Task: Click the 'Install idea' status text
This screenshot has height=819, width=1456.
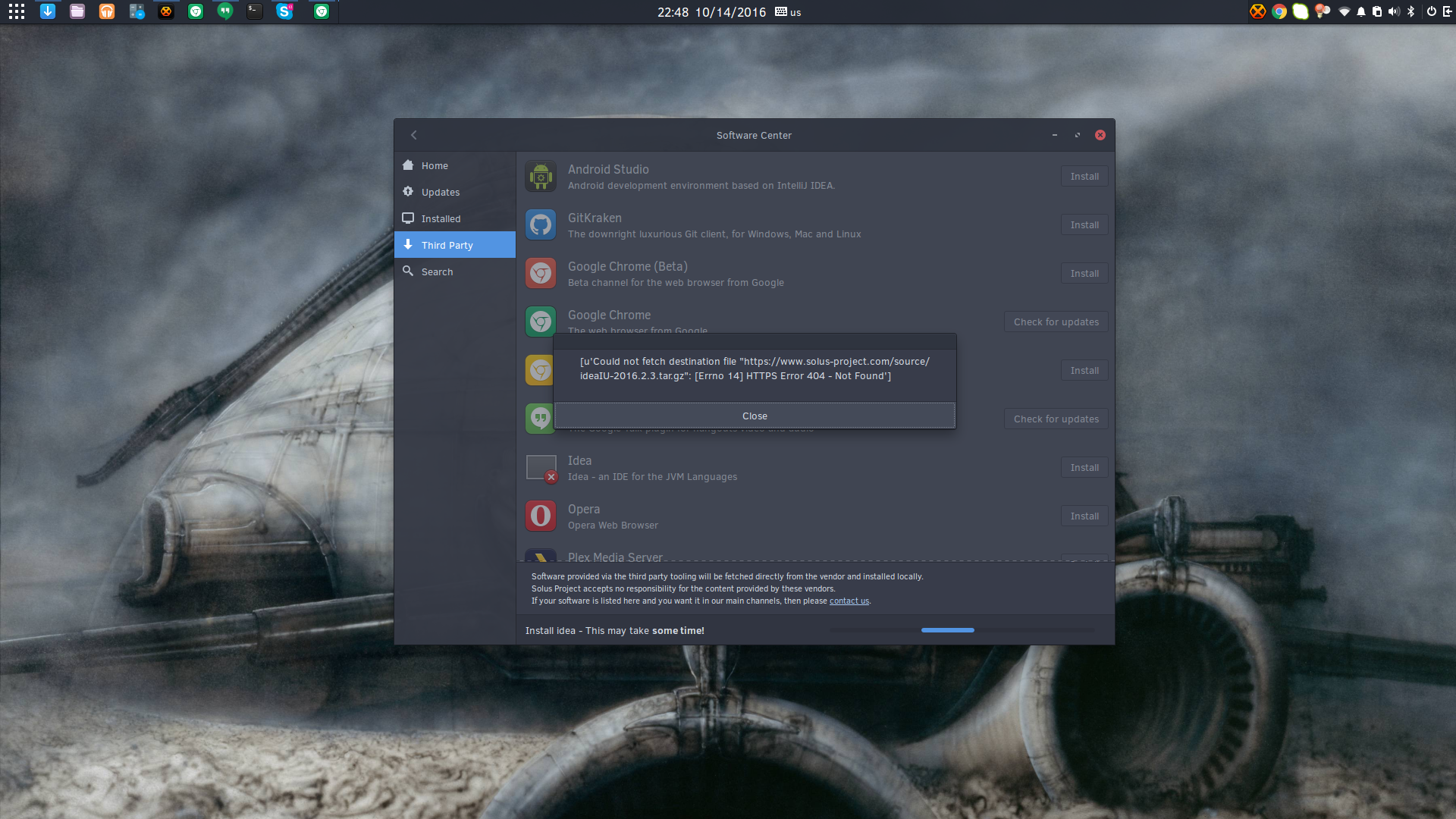Action: tap(615, 631)
